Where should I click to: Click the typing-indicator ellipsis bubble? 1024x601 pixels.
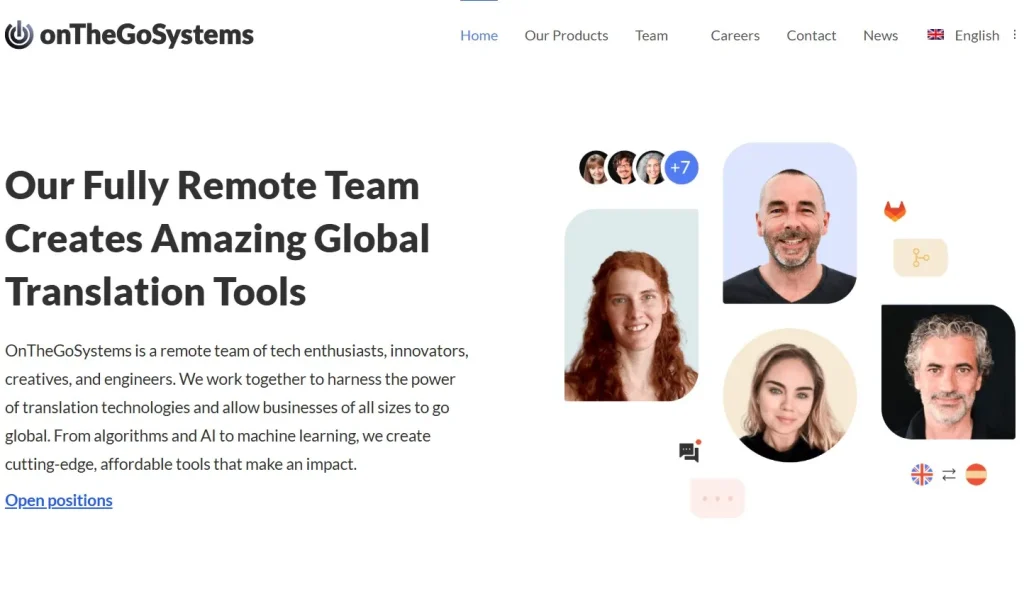point(717,497)
